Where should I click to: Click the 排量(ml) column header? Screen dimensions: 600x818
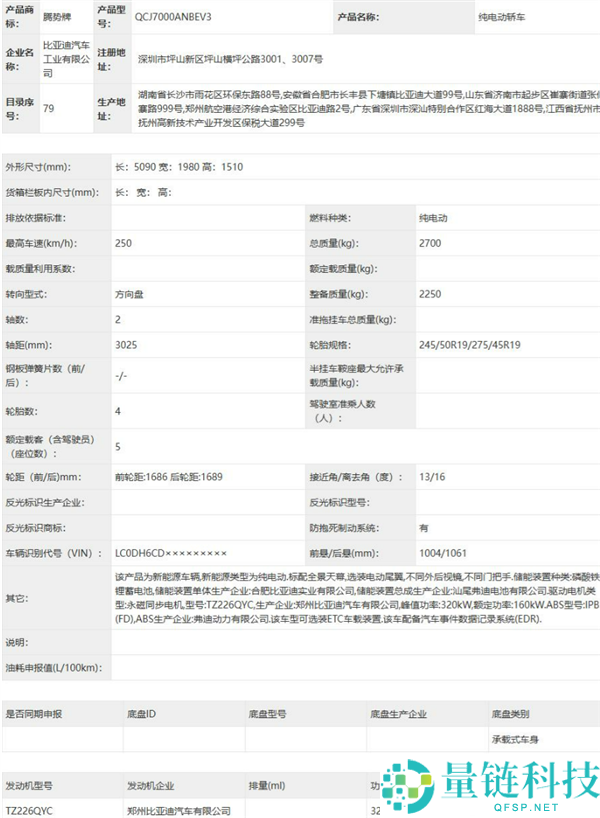(267, 786)
